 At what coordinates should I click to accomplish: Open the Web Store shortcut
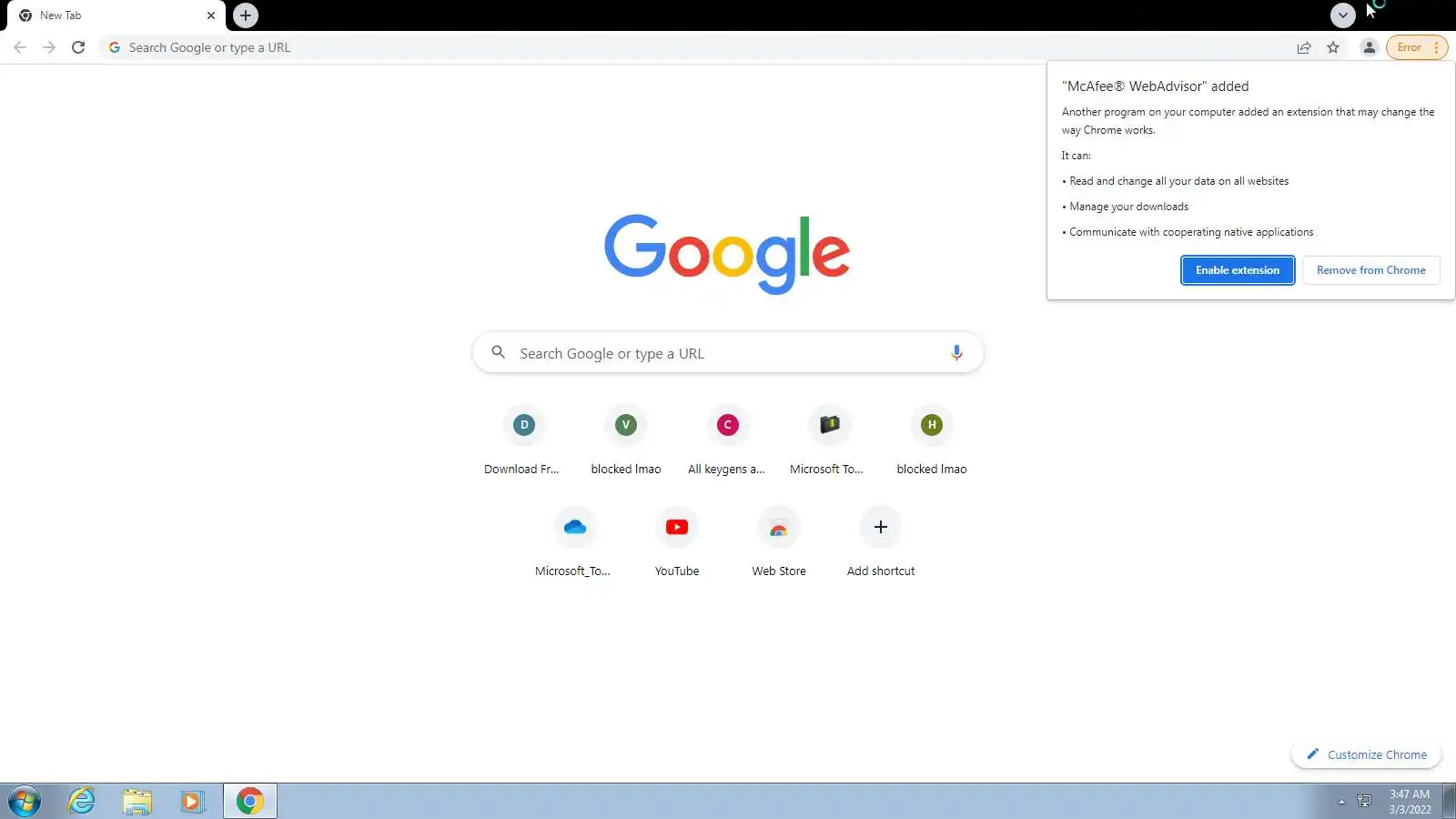pos(778,543)
